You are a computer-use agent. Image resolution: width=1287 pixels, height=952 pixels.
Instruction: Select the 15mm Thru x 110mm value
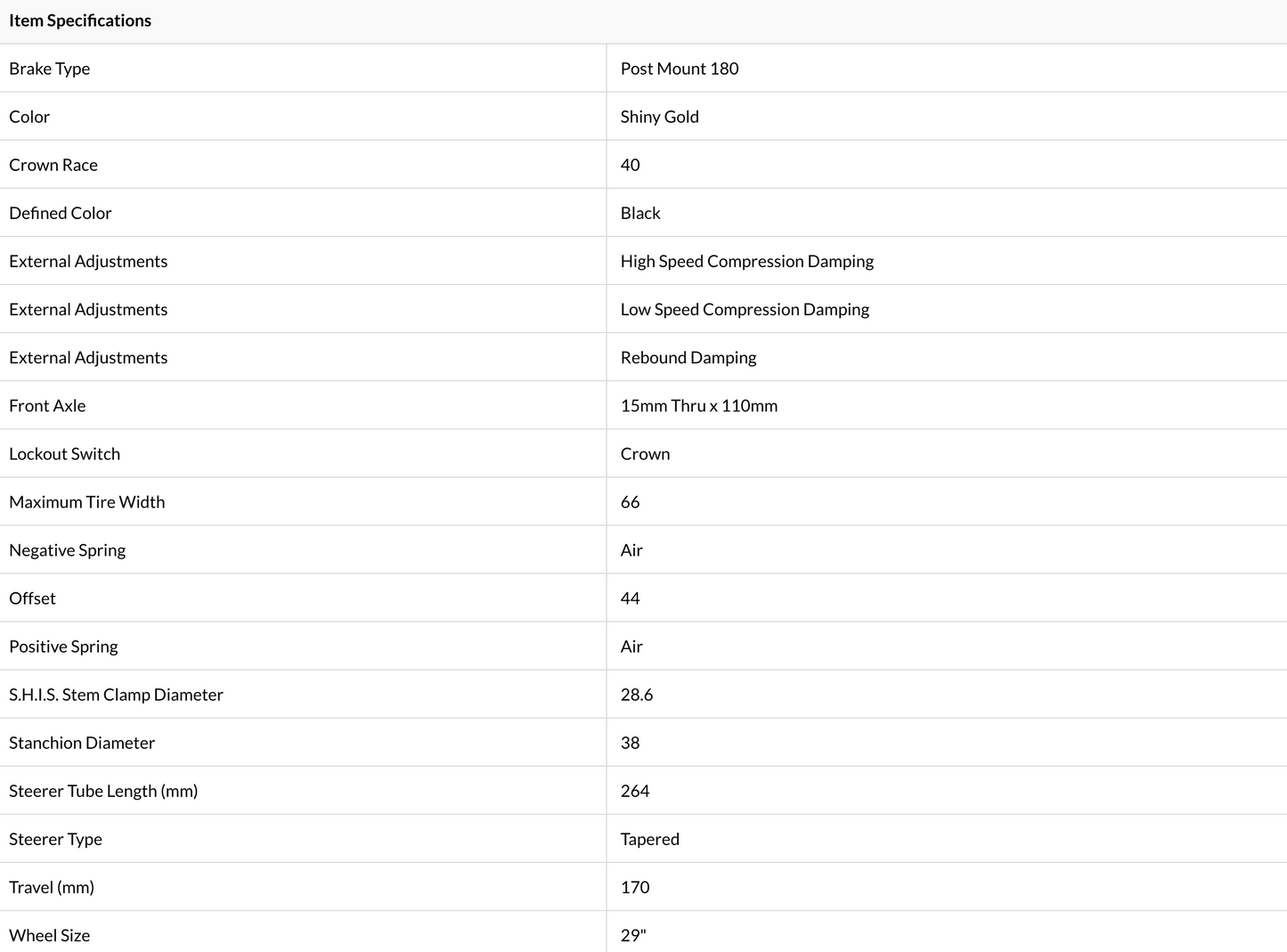[698, 405]
